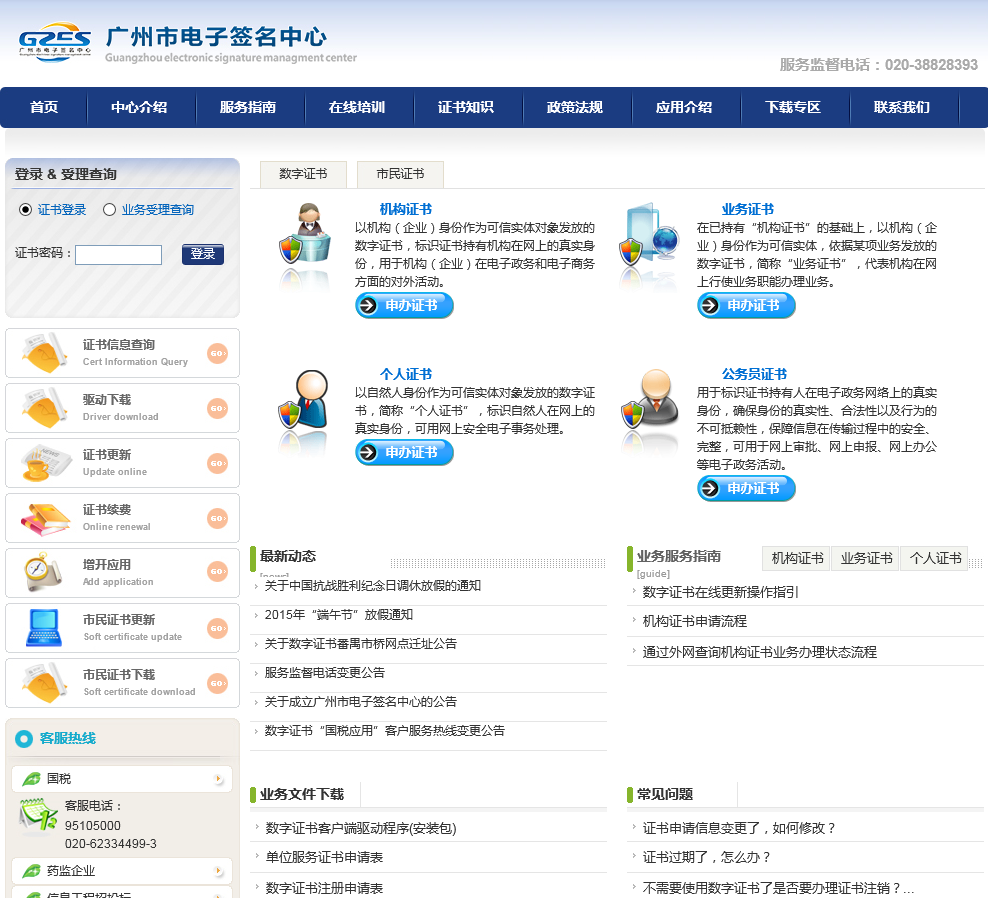988x898 pixels.
Task: Select the 证书登录 radio button
Action: point(25,209)
